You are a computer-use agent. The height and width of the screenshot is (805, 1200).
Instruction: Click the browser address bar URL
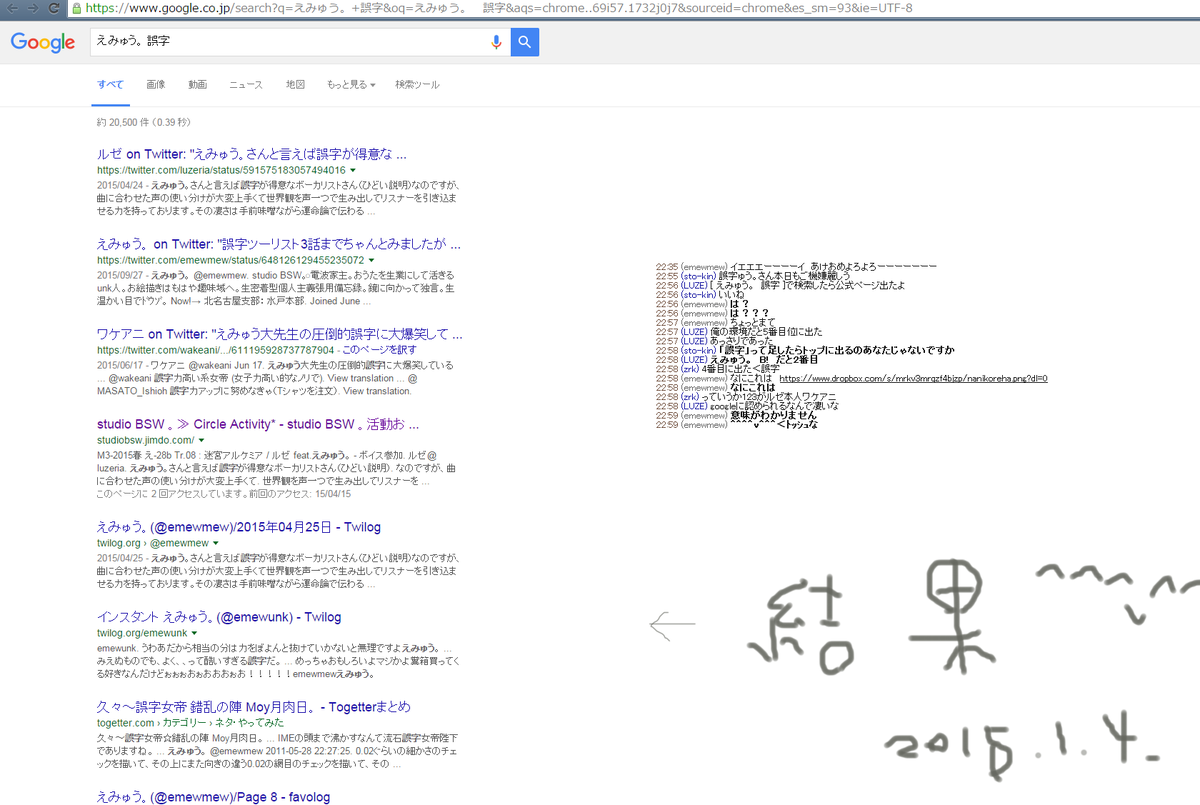click(497, 7)
